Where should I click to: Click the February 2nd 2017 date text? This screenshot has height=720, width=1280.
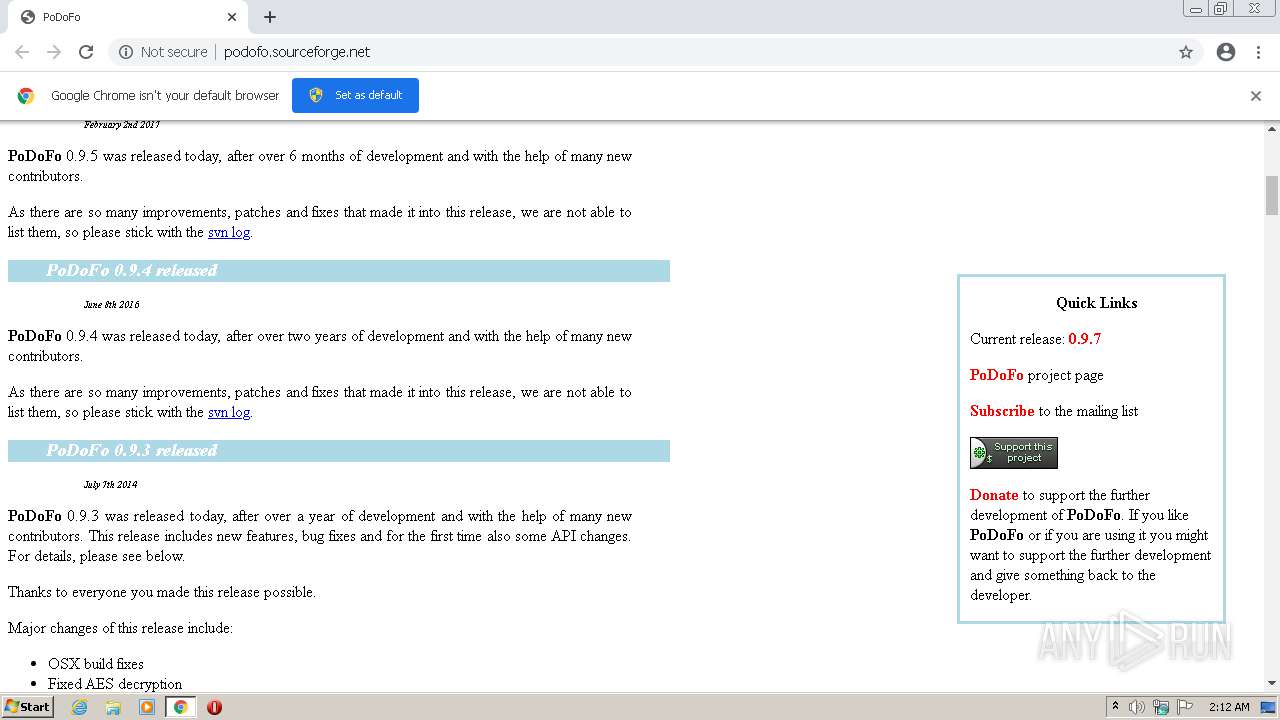[122, 125]
